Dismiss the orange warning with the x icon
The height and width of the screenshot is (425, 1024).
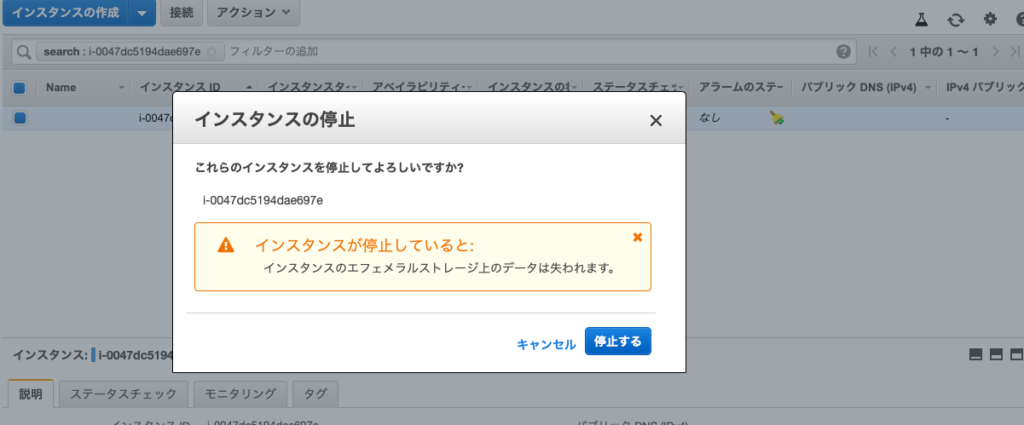click(x=638, y=237)
